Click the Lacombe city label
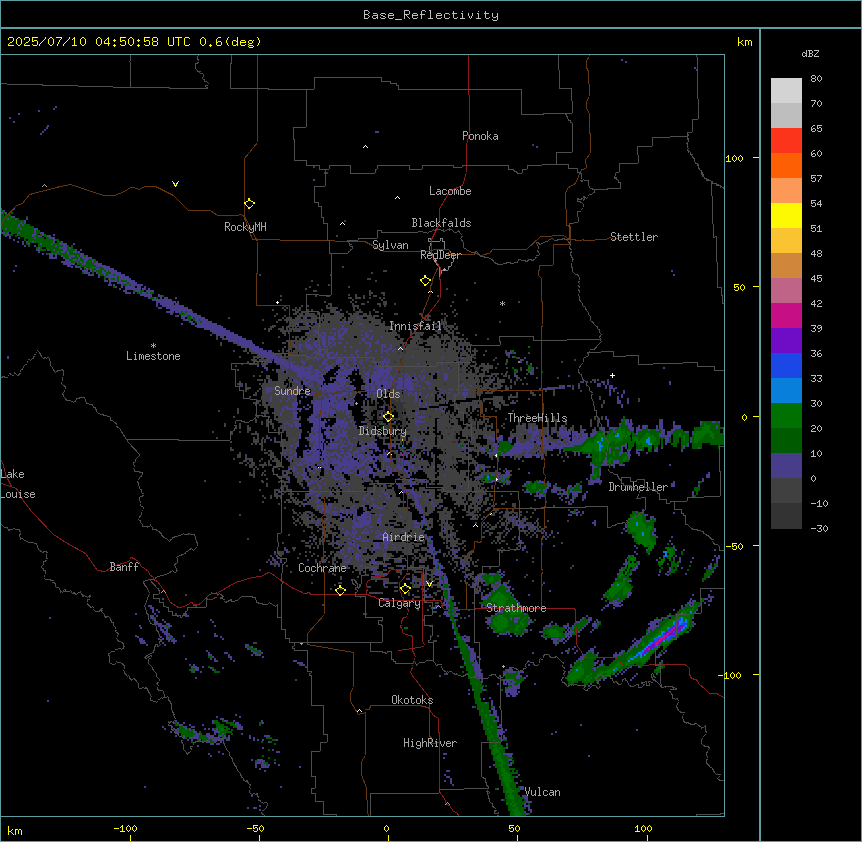Viewport: 862px width, 842px height. 450,191
